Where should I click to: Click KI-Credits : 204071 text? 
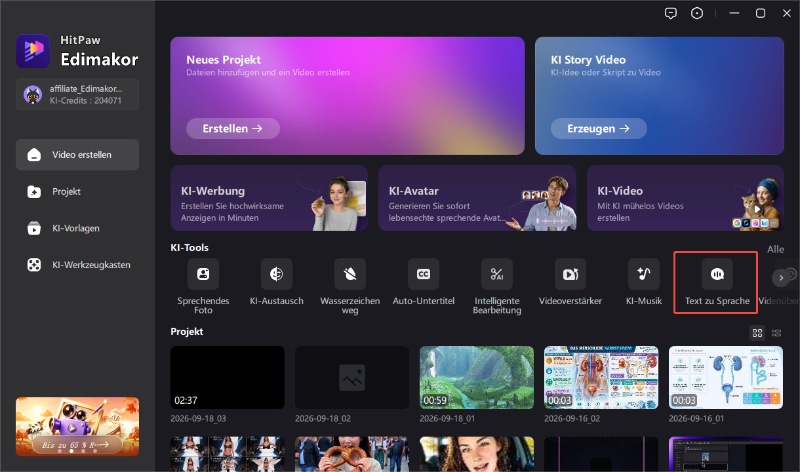86,101
